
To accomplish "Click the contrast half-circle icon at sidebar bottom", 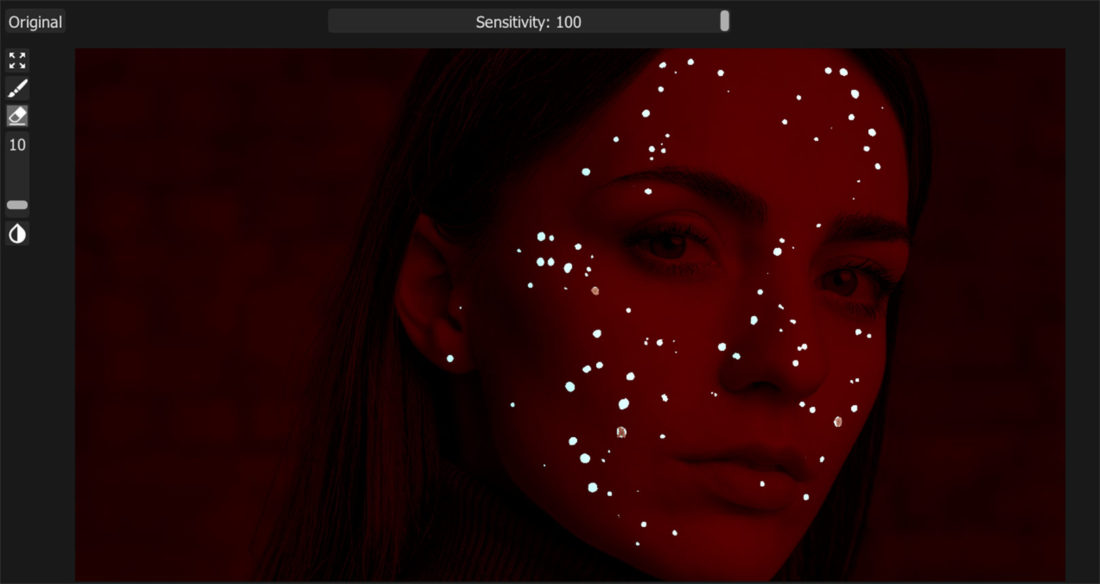I will pos(17,233).
